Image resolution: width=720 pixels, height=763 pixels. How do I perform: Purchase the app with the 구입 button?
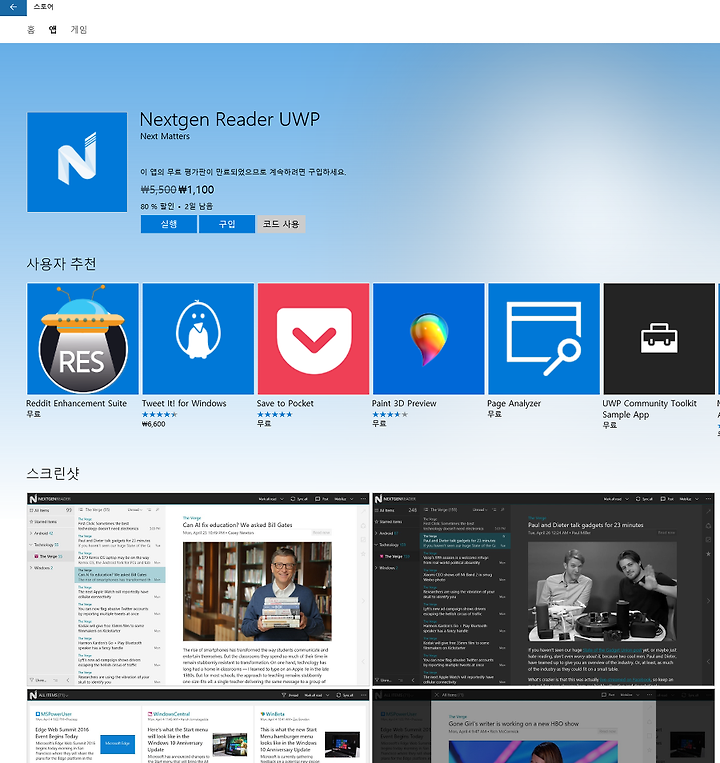[x=227, y=224]
